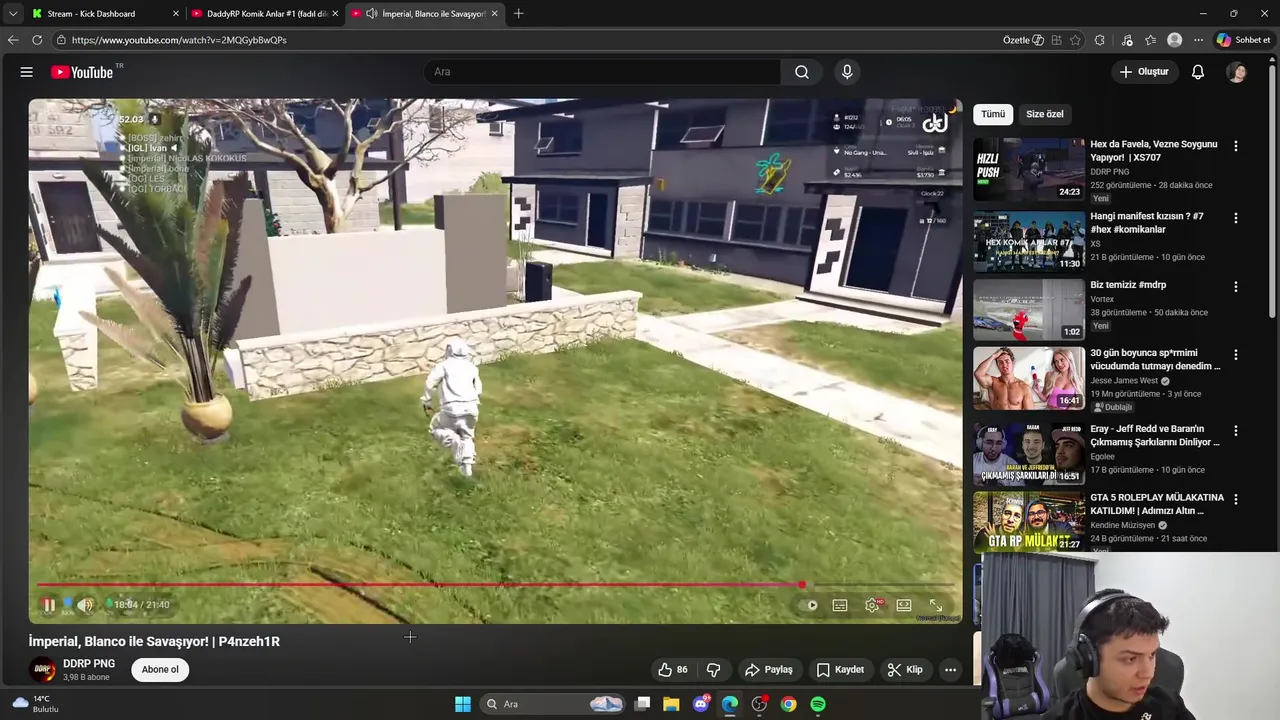Open the browser extensions puzzle icon

tap(1100, 40)
